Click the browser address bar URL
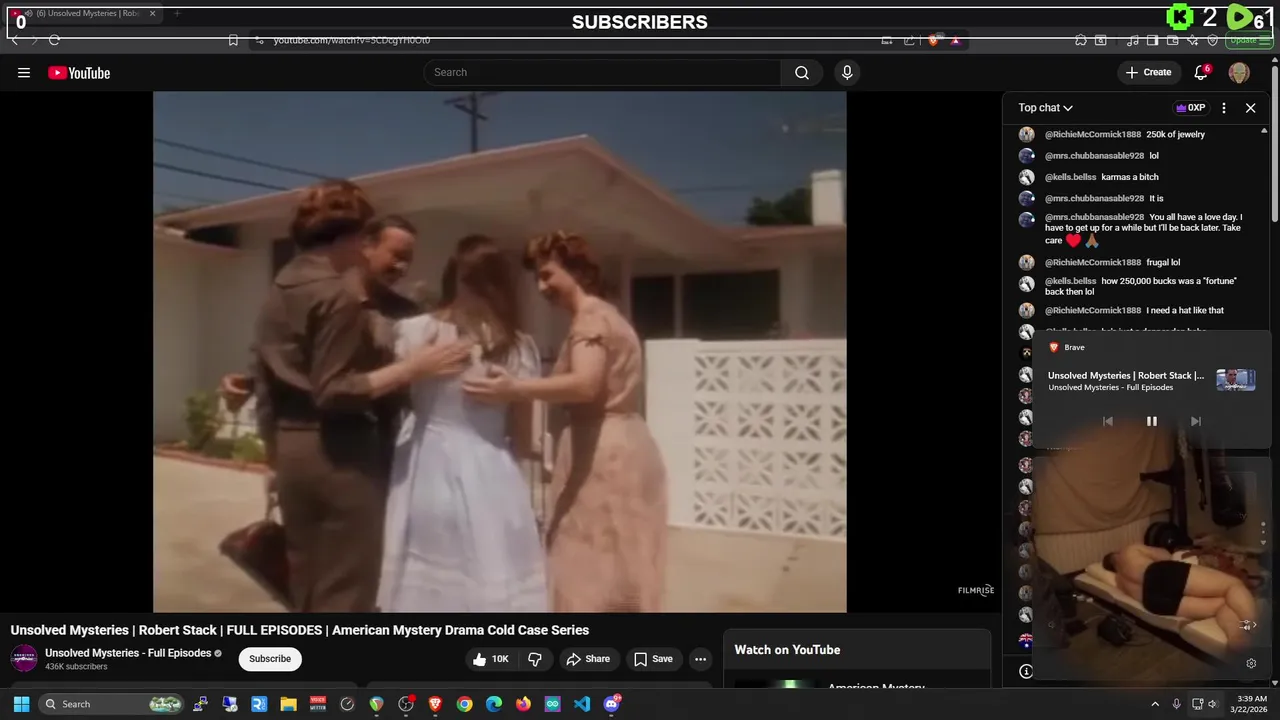 (352, 40)
